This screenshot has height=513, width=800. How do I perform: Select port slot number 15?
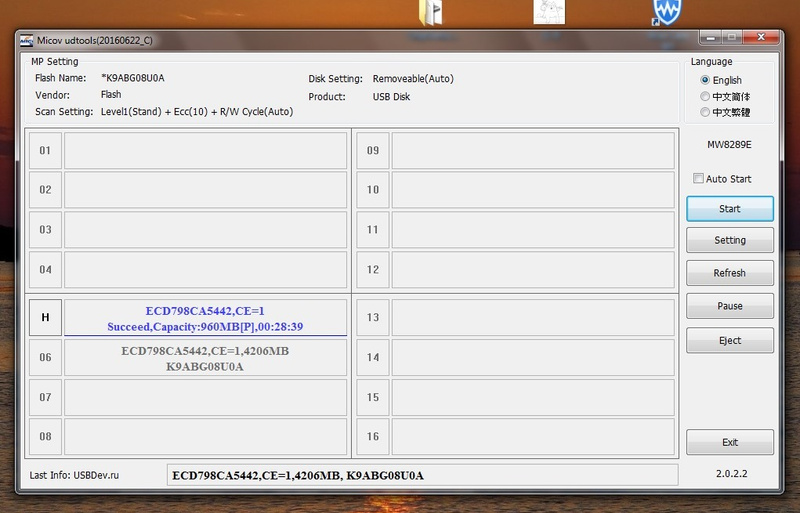(373, 397)
